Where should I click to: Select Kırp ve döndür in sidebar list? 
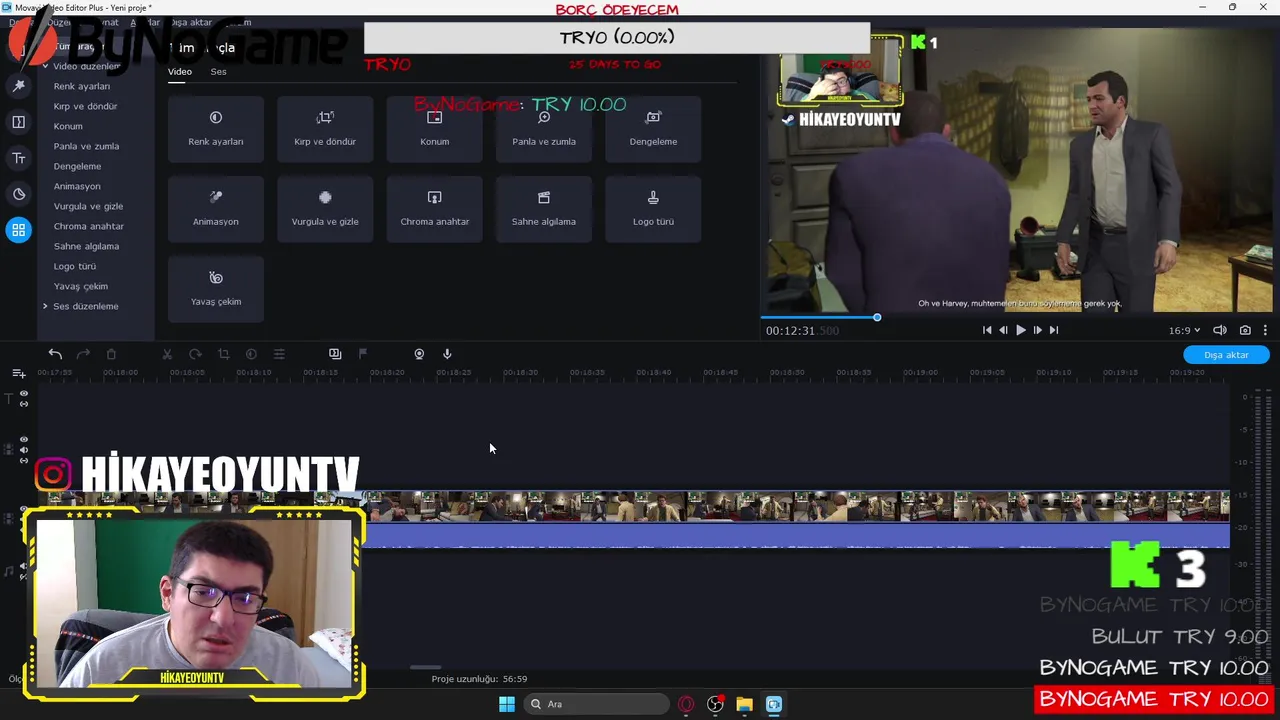click(x=85, y=106)
